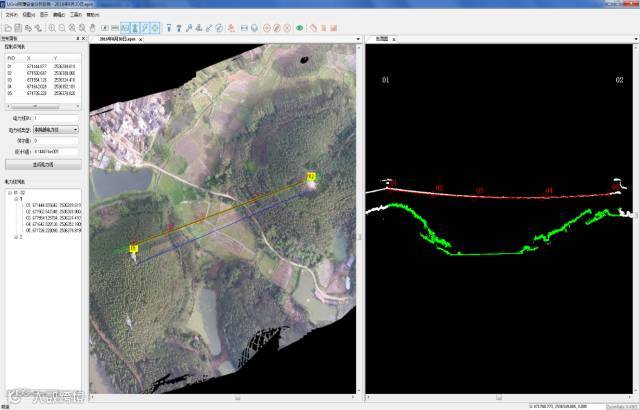640x410 pixels.
Task: Click red label 03 on the profile line
Action: (x=480, y=191)
